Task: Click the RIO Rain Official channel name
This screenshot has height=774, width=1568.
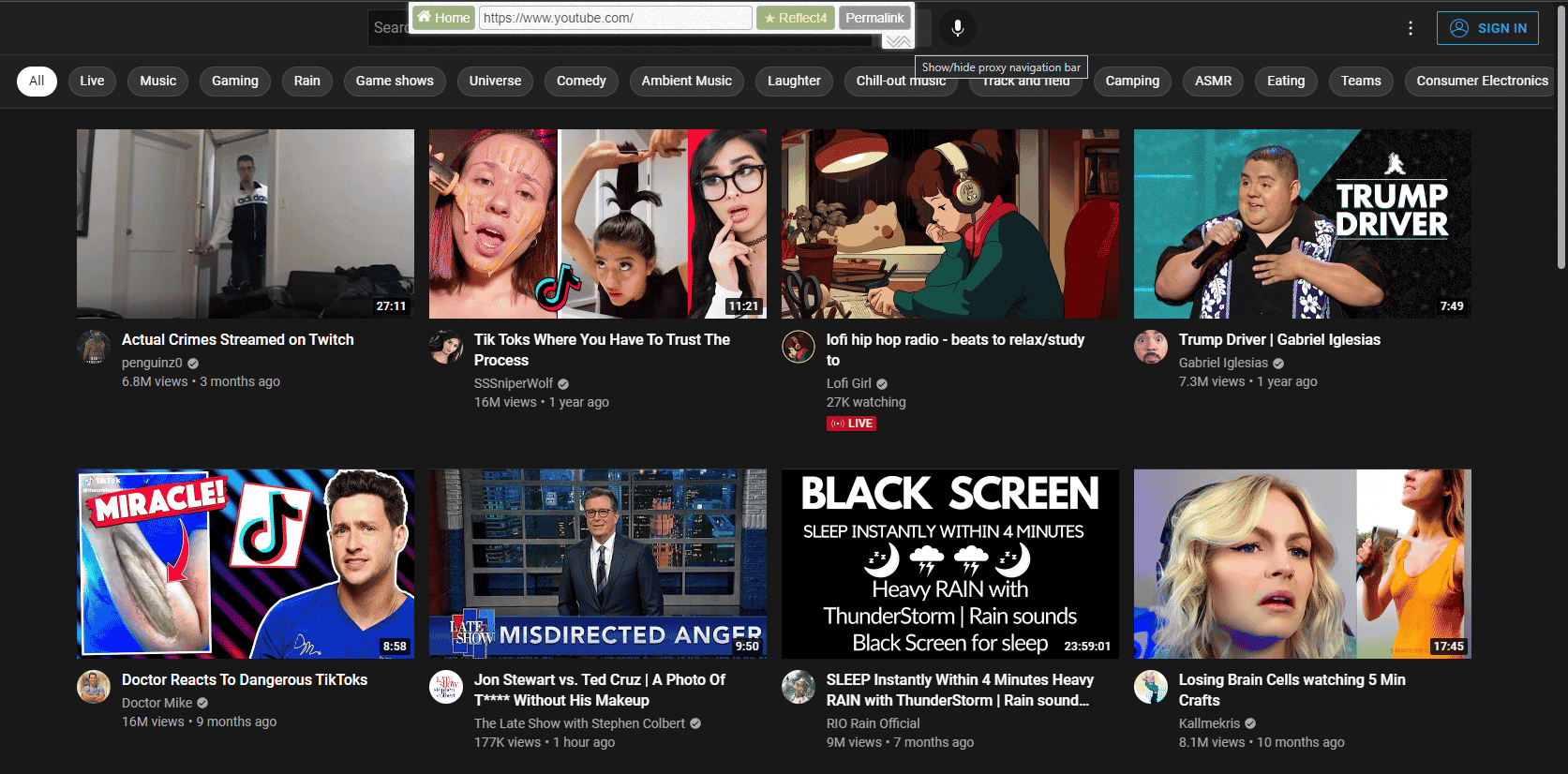Action: click(x=874, y=723)
